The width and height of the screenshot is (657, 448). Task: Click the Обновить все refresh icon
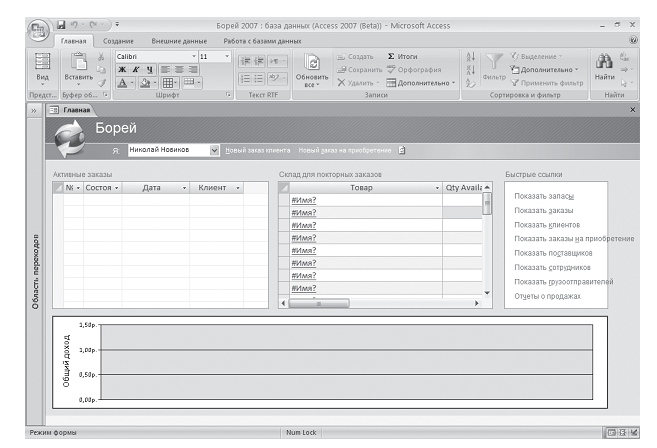point(312,63)
